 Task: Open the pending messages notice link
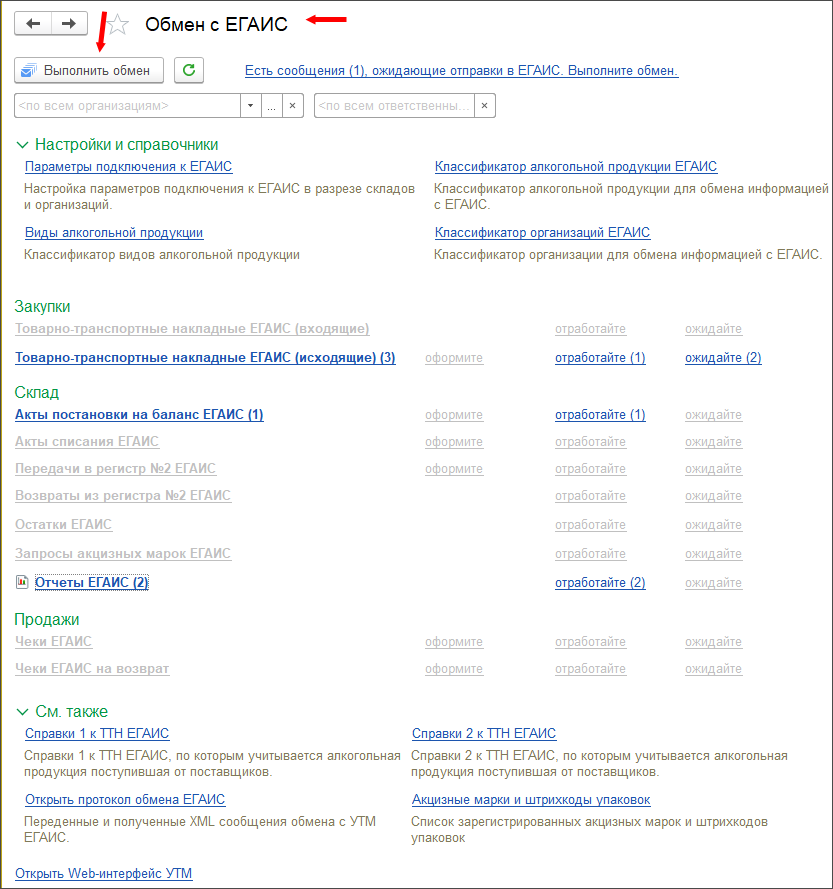[462, 71]
